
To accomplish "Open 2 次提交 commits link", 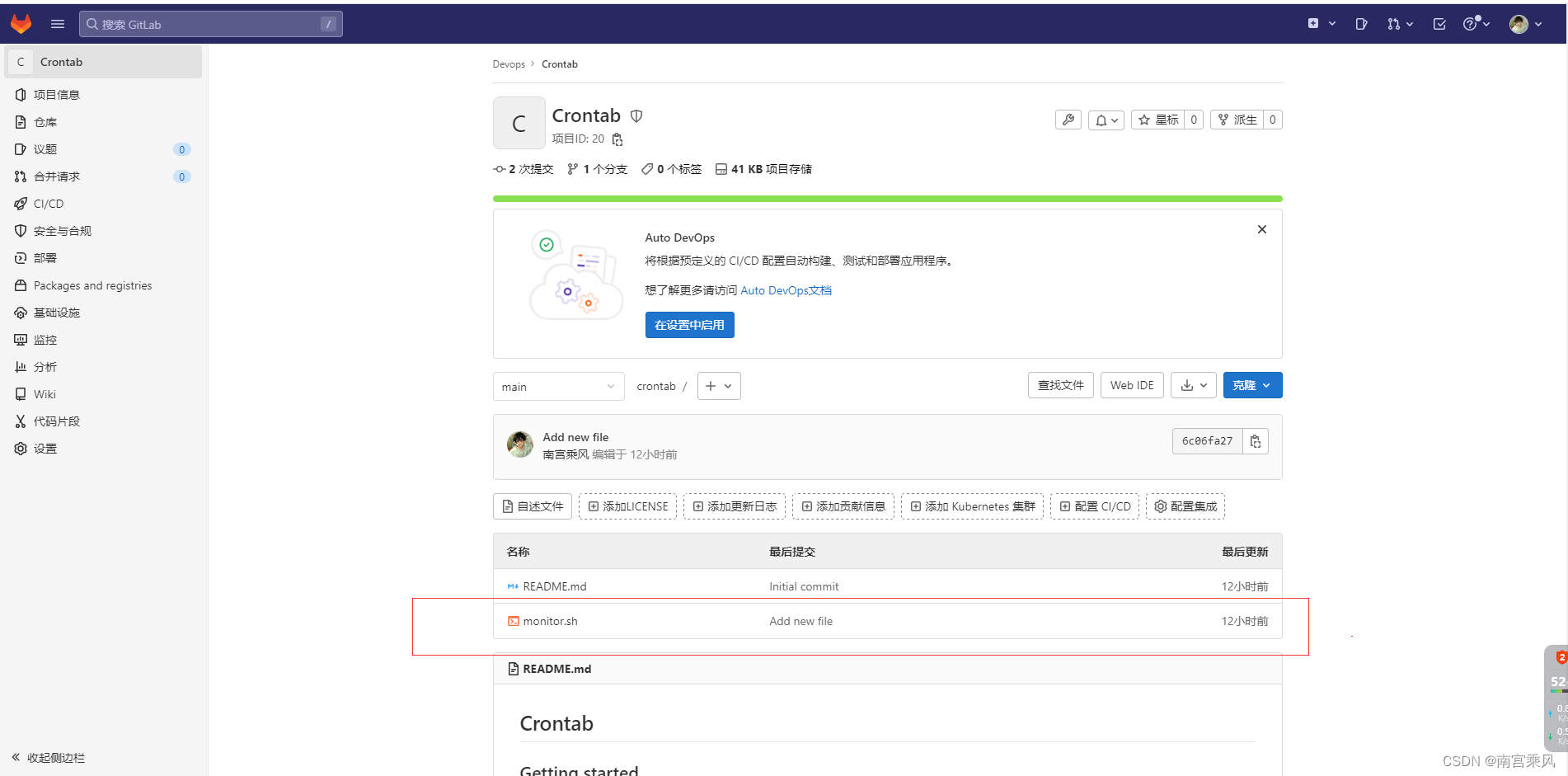I will pyautogui.click(x=523, y=169).
